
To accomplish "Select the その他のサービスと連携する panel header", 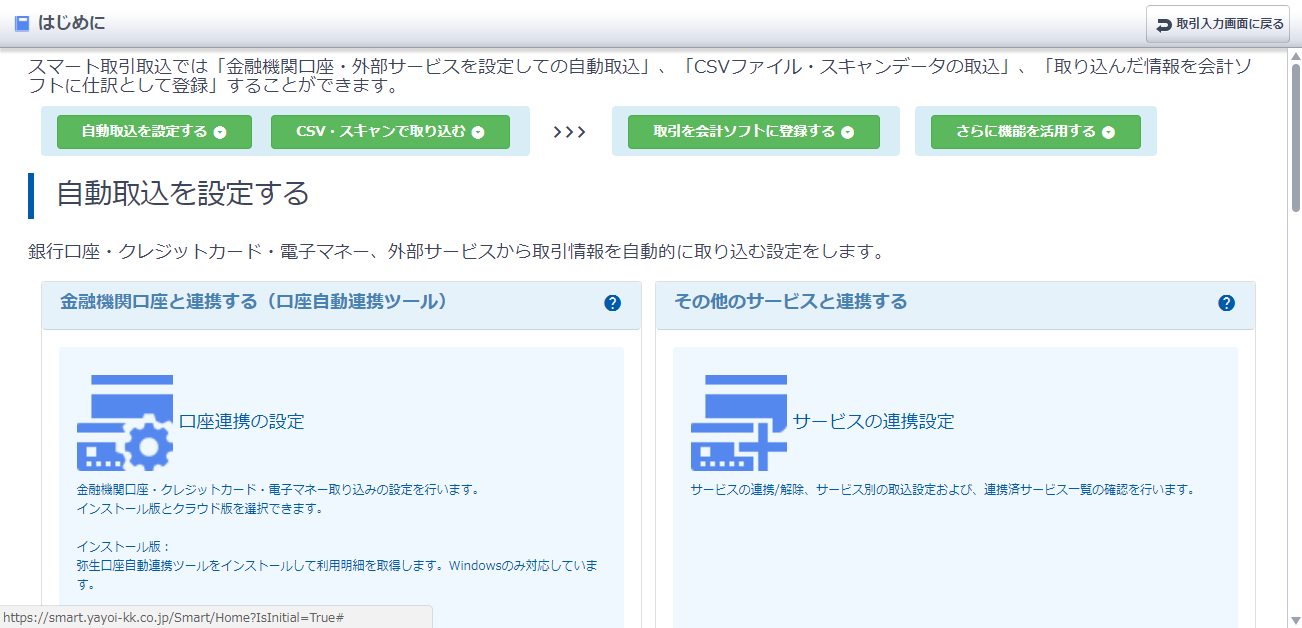I will coord(790,302).
